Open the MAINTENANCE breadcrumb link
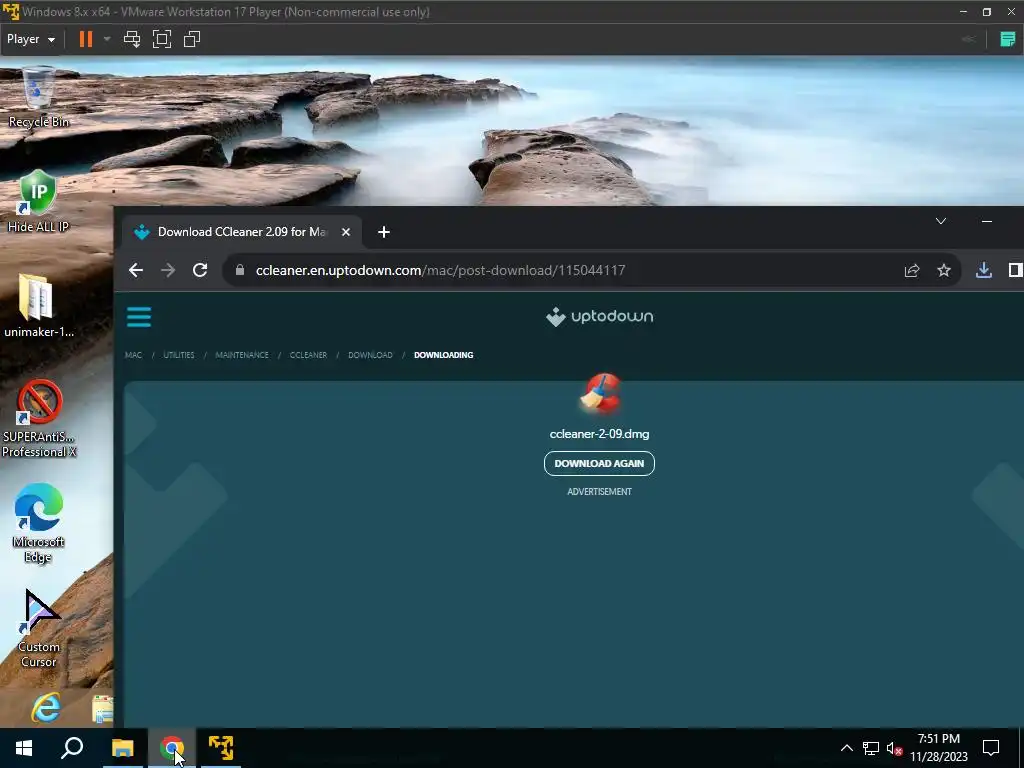This screenshot has height=768, width=1024. click(x=242, y=355)
